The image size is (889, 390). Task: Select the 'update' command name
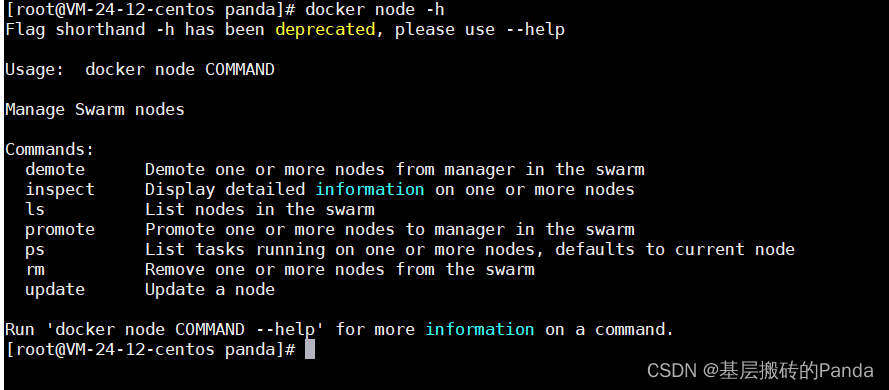coord(55,290)
